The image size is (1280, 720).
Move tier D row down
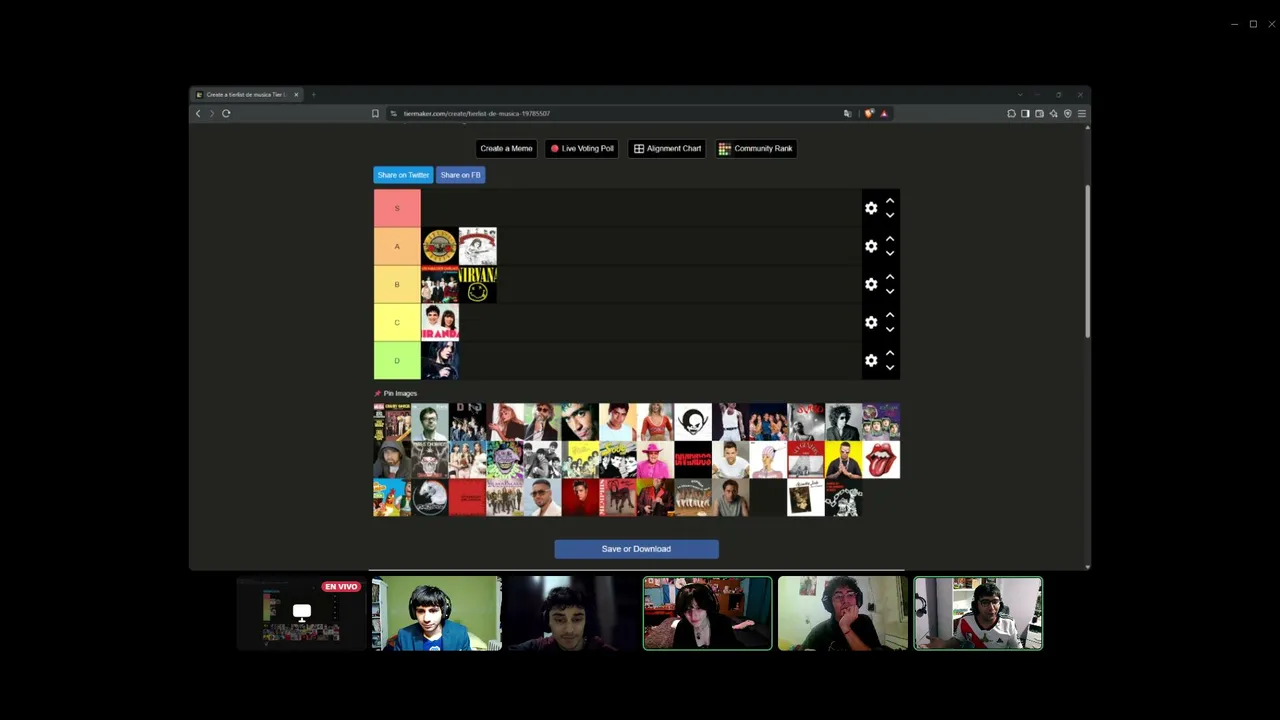[x=890, y=367]
